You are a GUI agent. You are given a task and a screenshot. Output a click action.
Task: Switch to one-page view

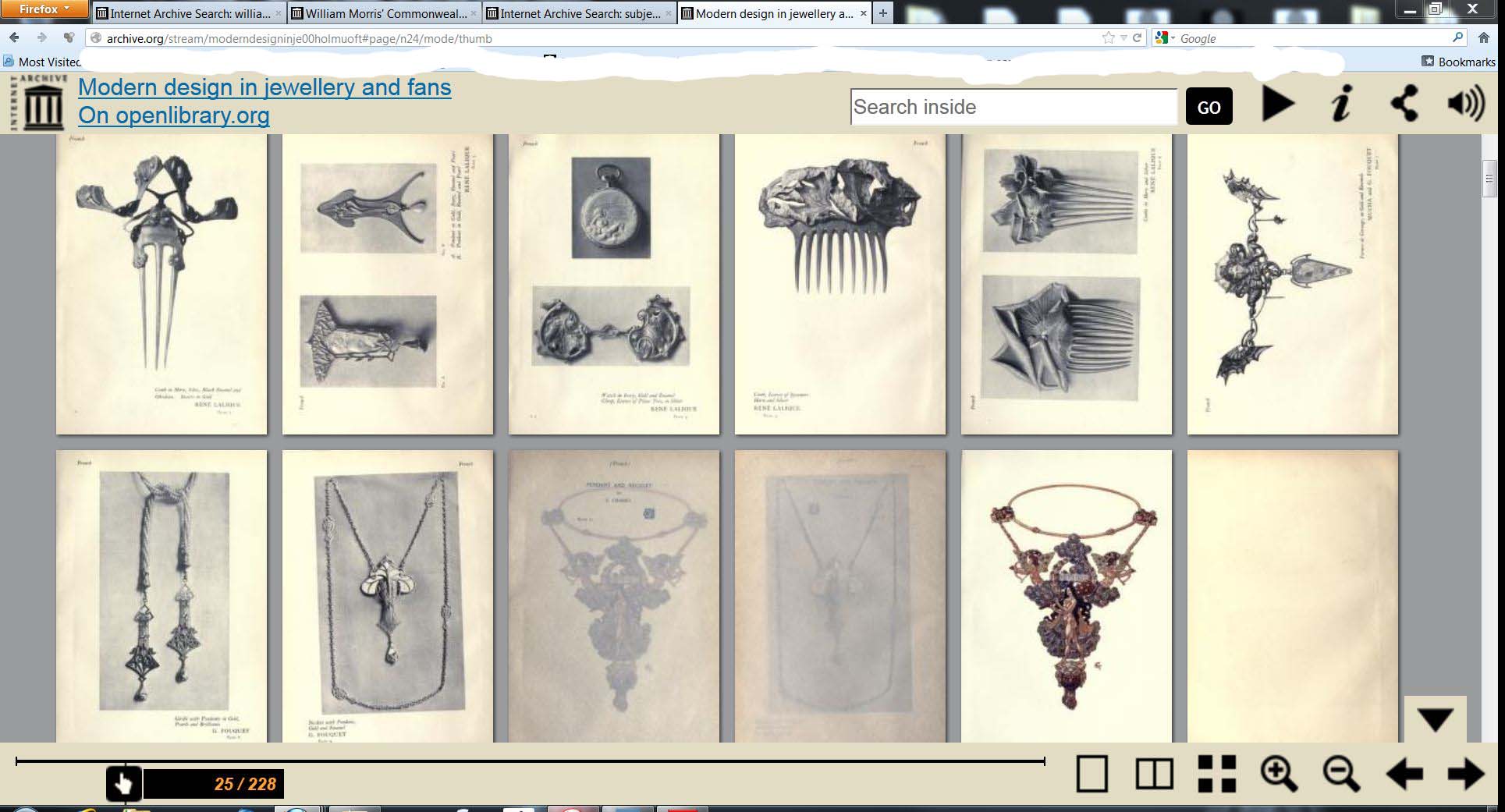(1091, 774)
